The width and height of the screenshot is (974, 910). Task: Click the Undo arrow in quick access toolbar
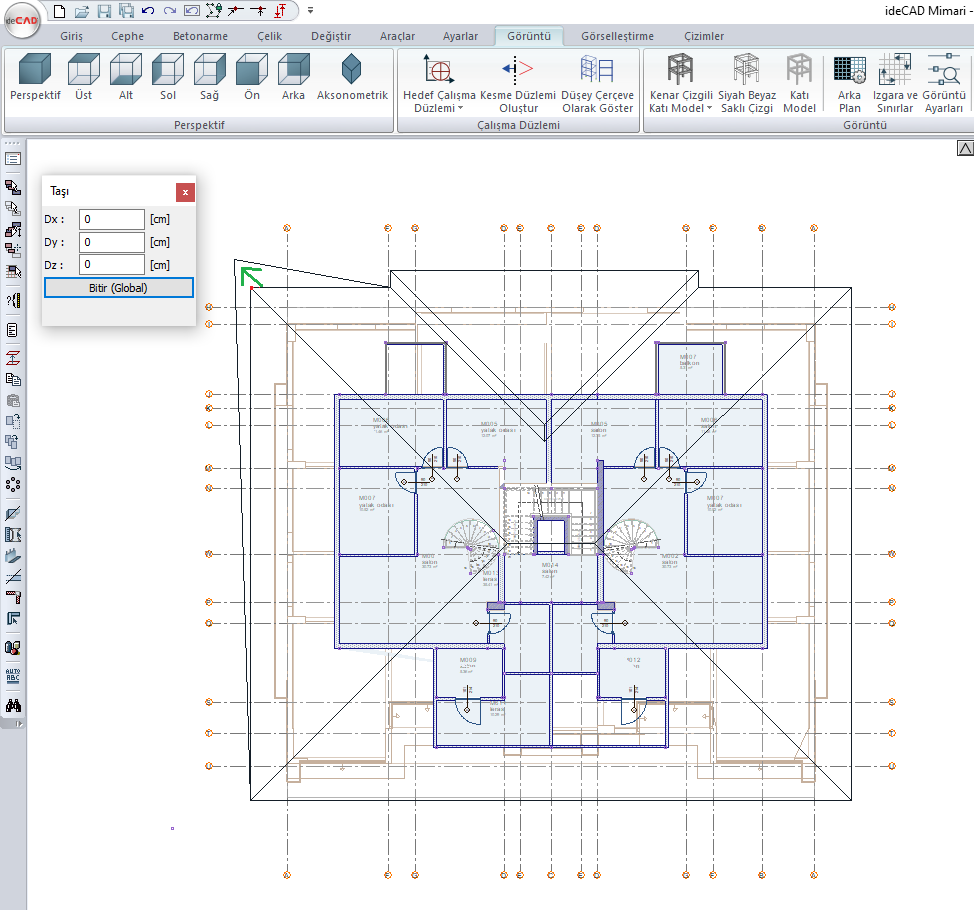tap(148, 11)
